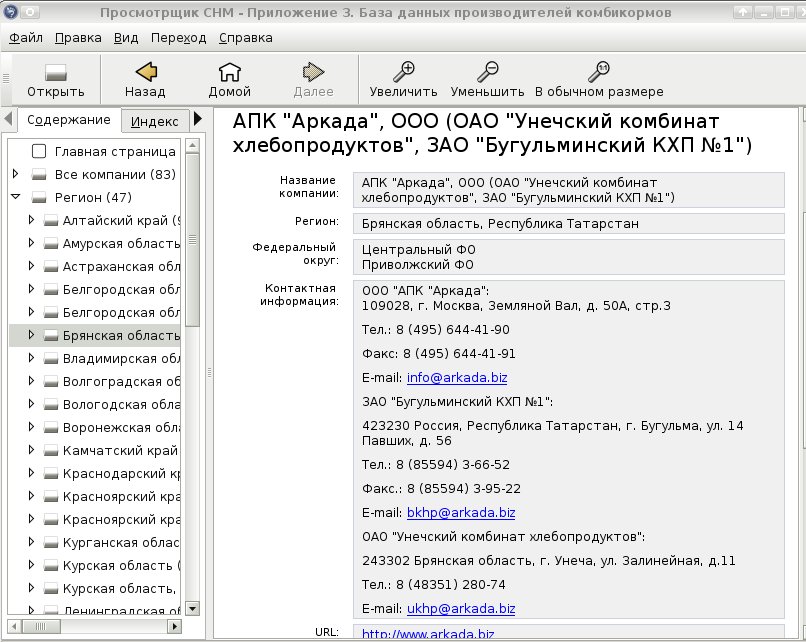Open the info@arkada.biz email link
Screen dimensions: 806x642
click(x=457, y=378)
